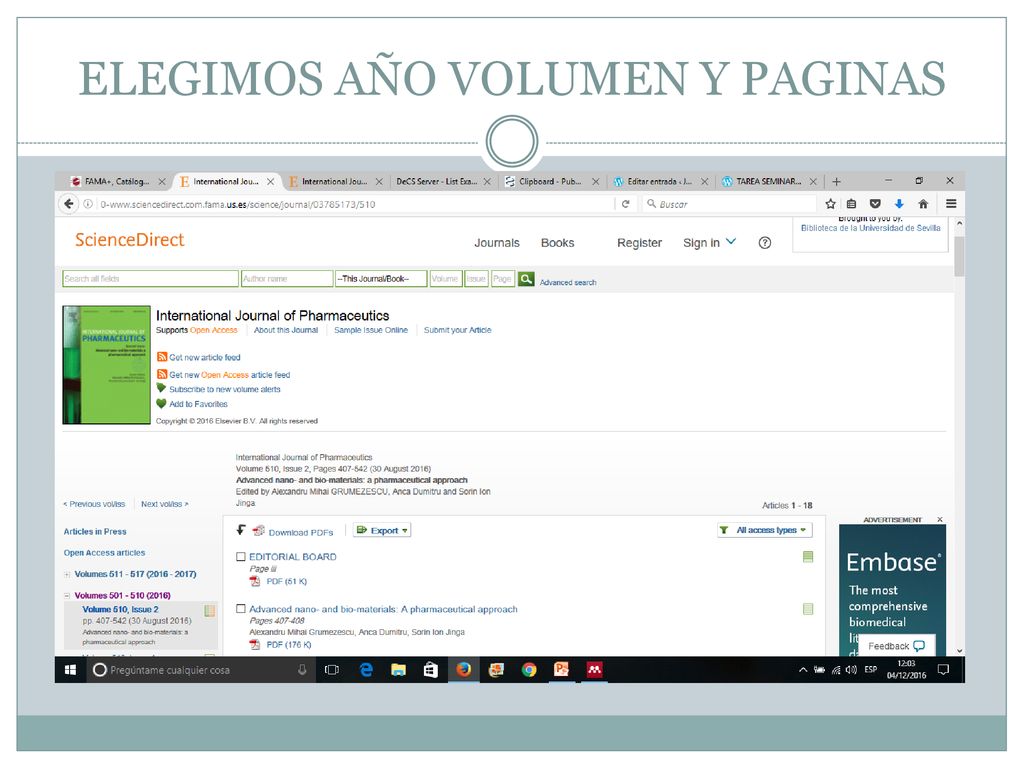Image resolution: width=1024 pixels, height=768 pixels.
Task: Click About this Journal link
Action: pos(285,330)
